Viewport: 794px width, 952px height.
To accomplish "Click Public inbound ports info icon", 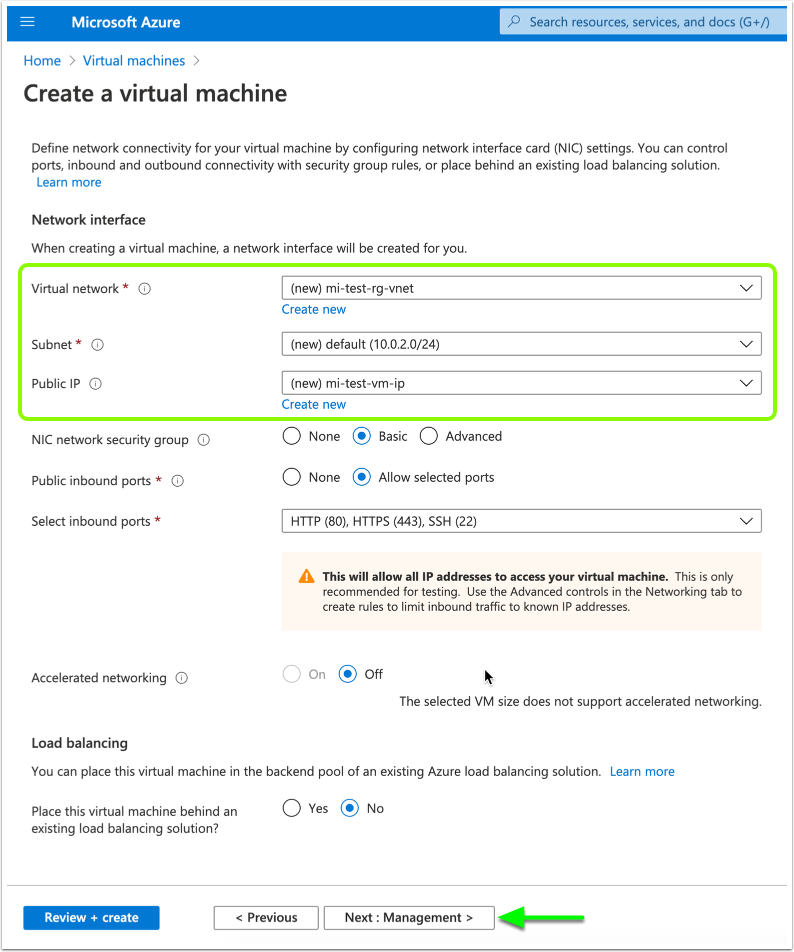I will [x=178, y=481].
